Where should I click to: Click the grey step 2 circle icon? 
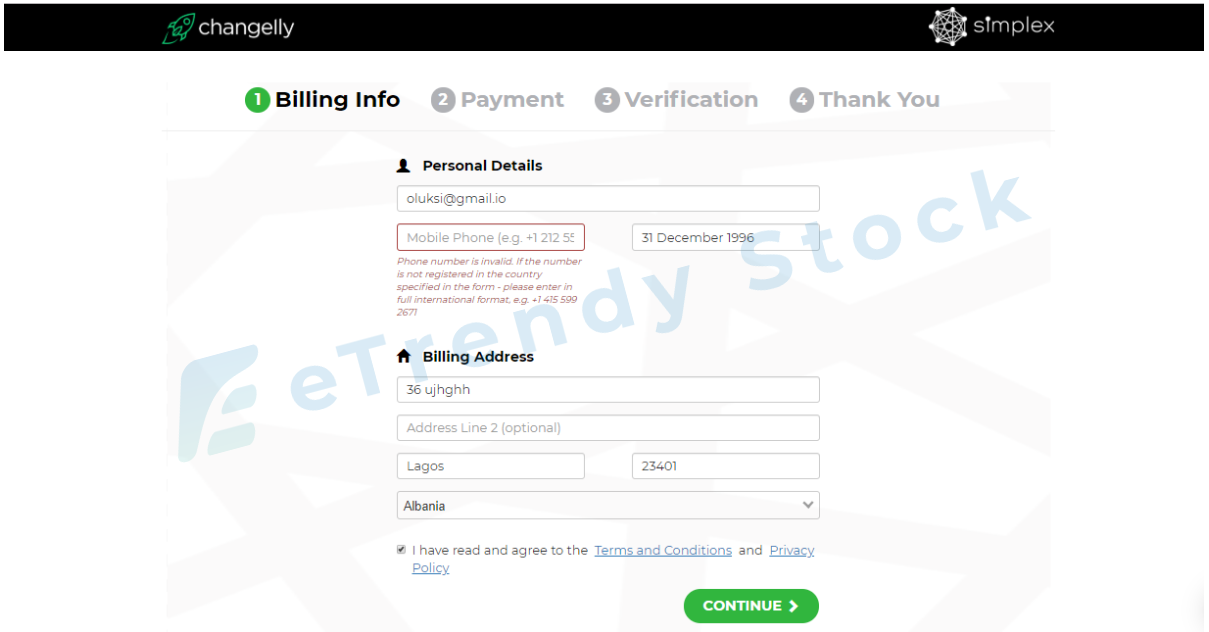[443, 100]
